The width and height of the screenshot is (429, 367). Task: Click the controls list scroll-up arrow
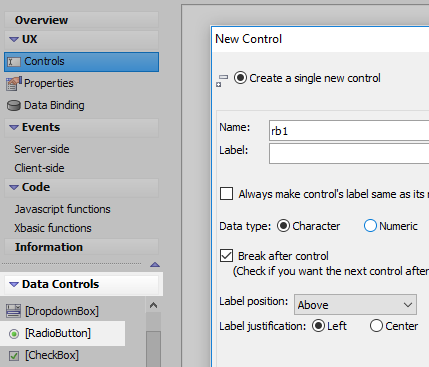coord(153,305)
